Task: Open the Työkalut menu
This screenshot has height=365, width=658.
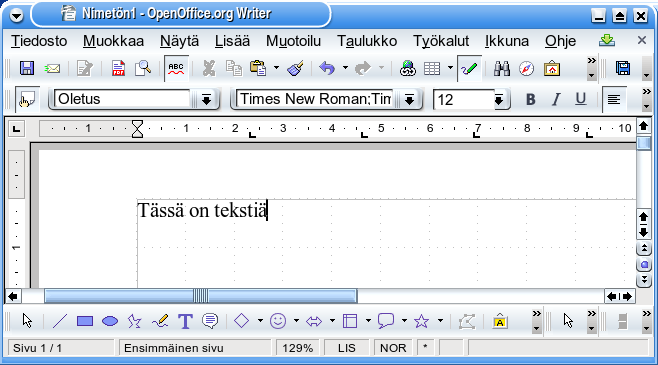Action: tap(441, 41)
